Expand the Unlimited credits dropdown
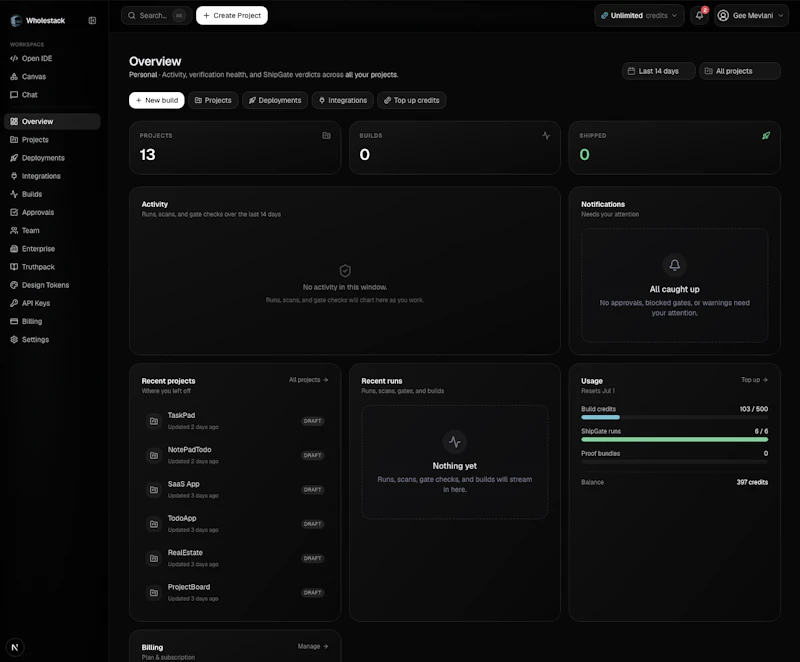 click(x=639, y=15)
